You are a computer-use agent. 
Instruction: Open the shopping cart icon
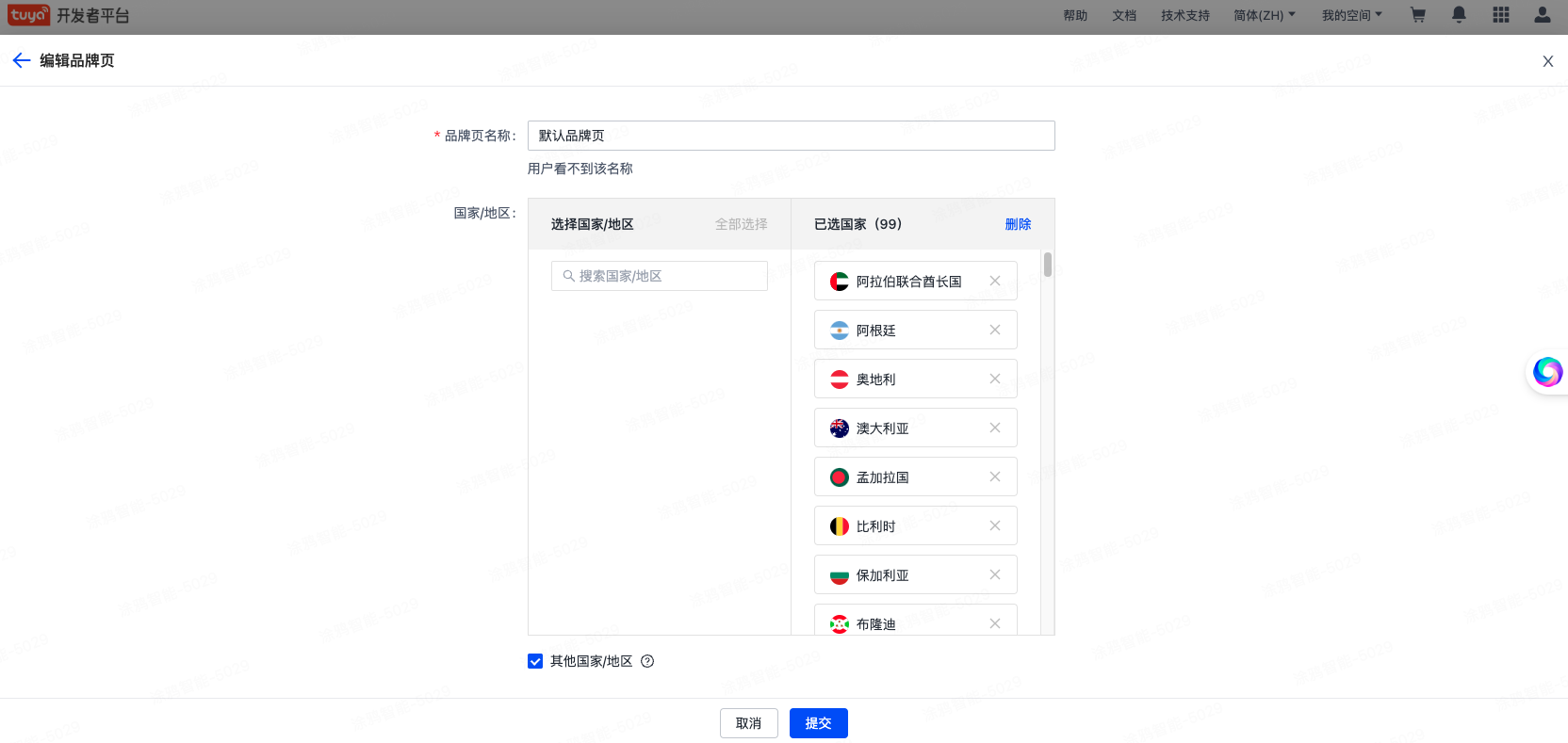tap(1417, 15)
